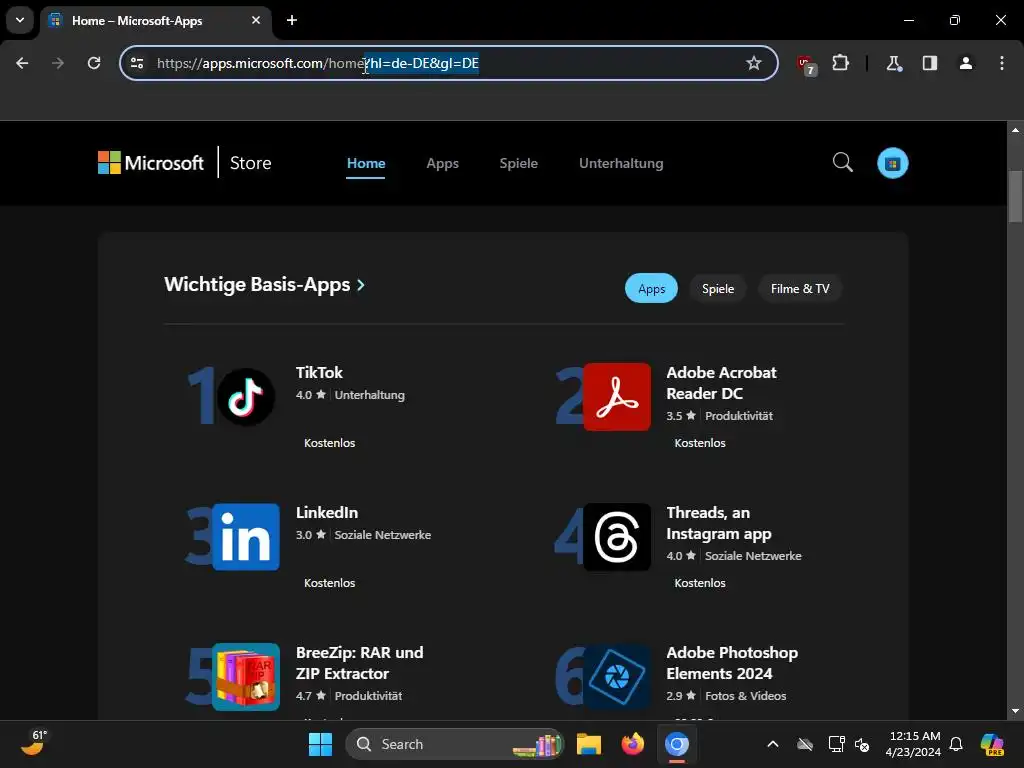
Task: Open the clock and date panel
Action: tap(913, 744)
